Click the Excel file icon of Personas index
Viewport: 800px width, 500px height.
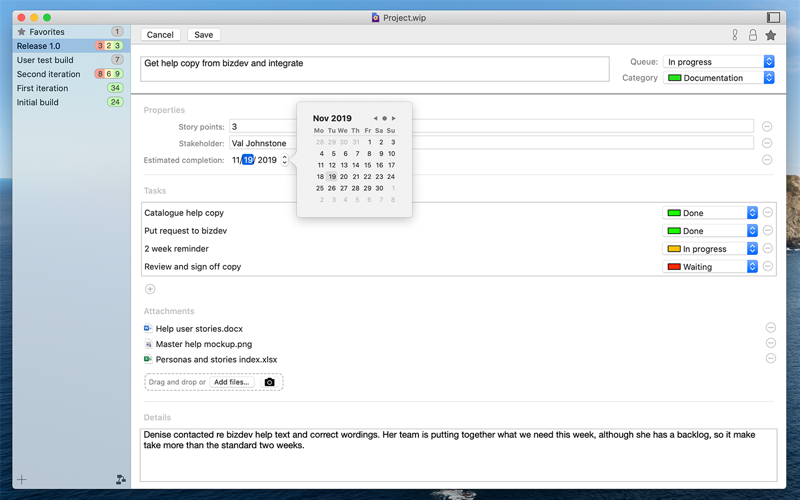pyautogui.click(x=148, y=359)
